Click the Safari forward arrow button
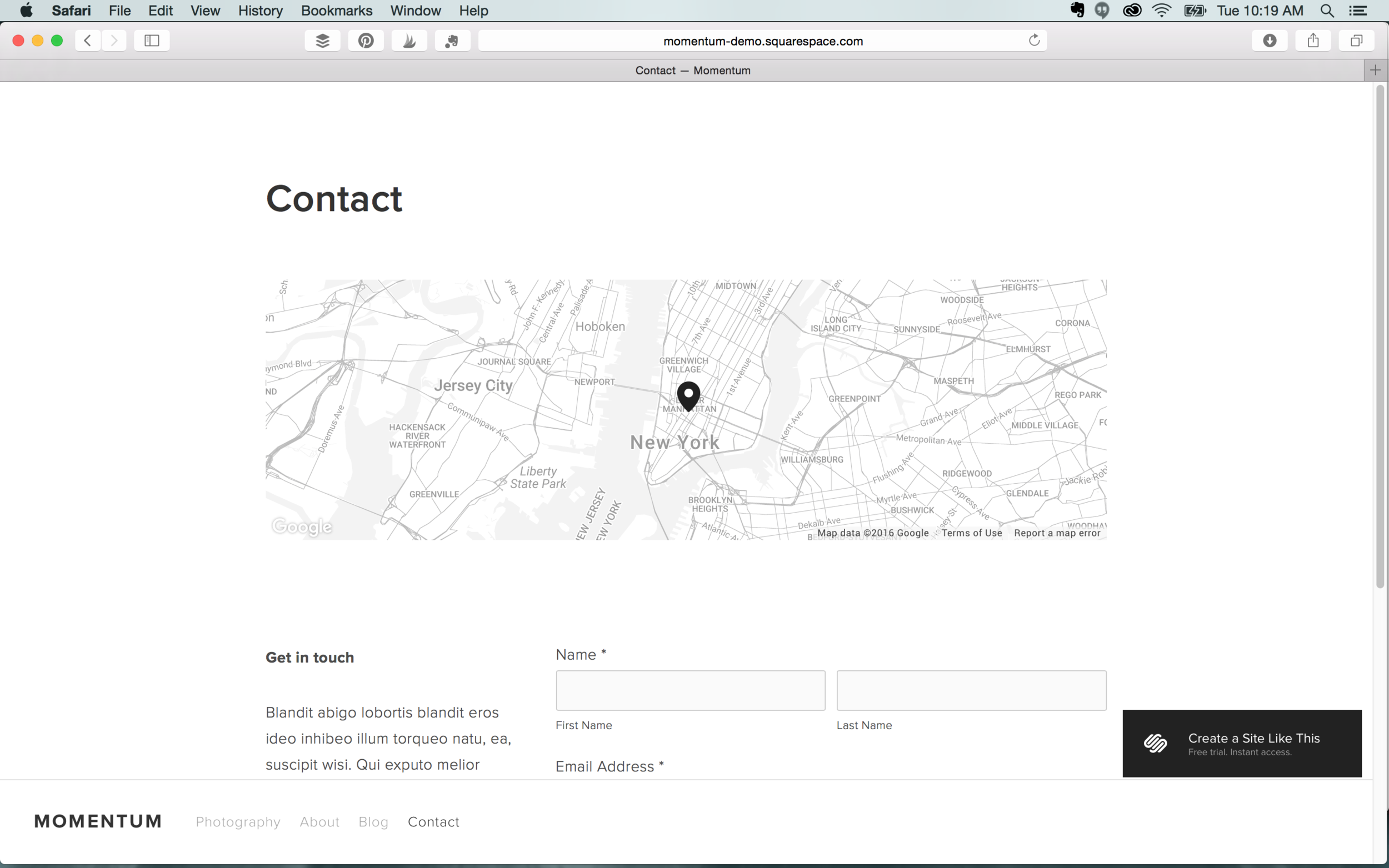 click(114, 40)
